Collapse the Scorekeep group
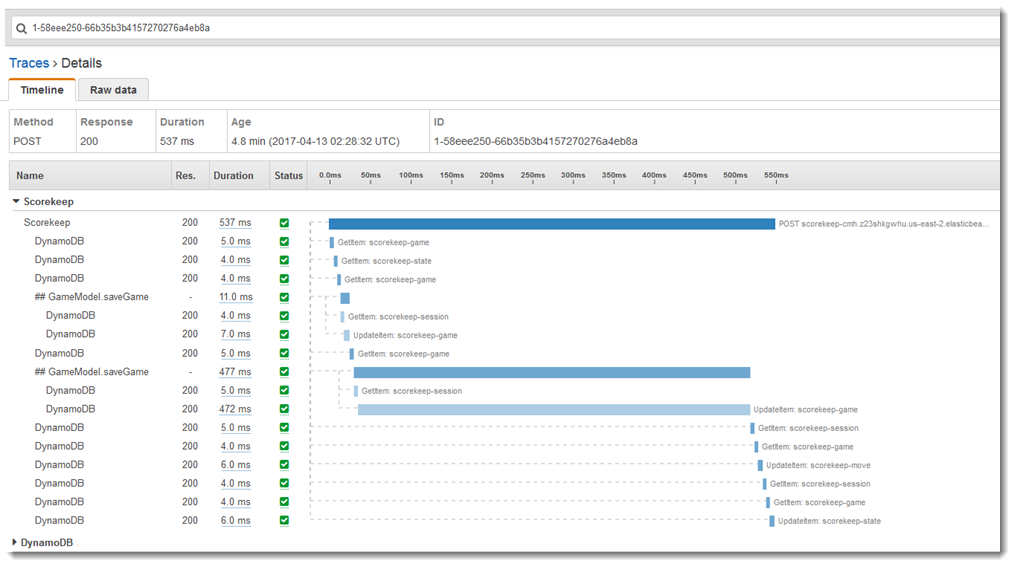Viewport: 1015px width, 567px height. tap(16, 201)
